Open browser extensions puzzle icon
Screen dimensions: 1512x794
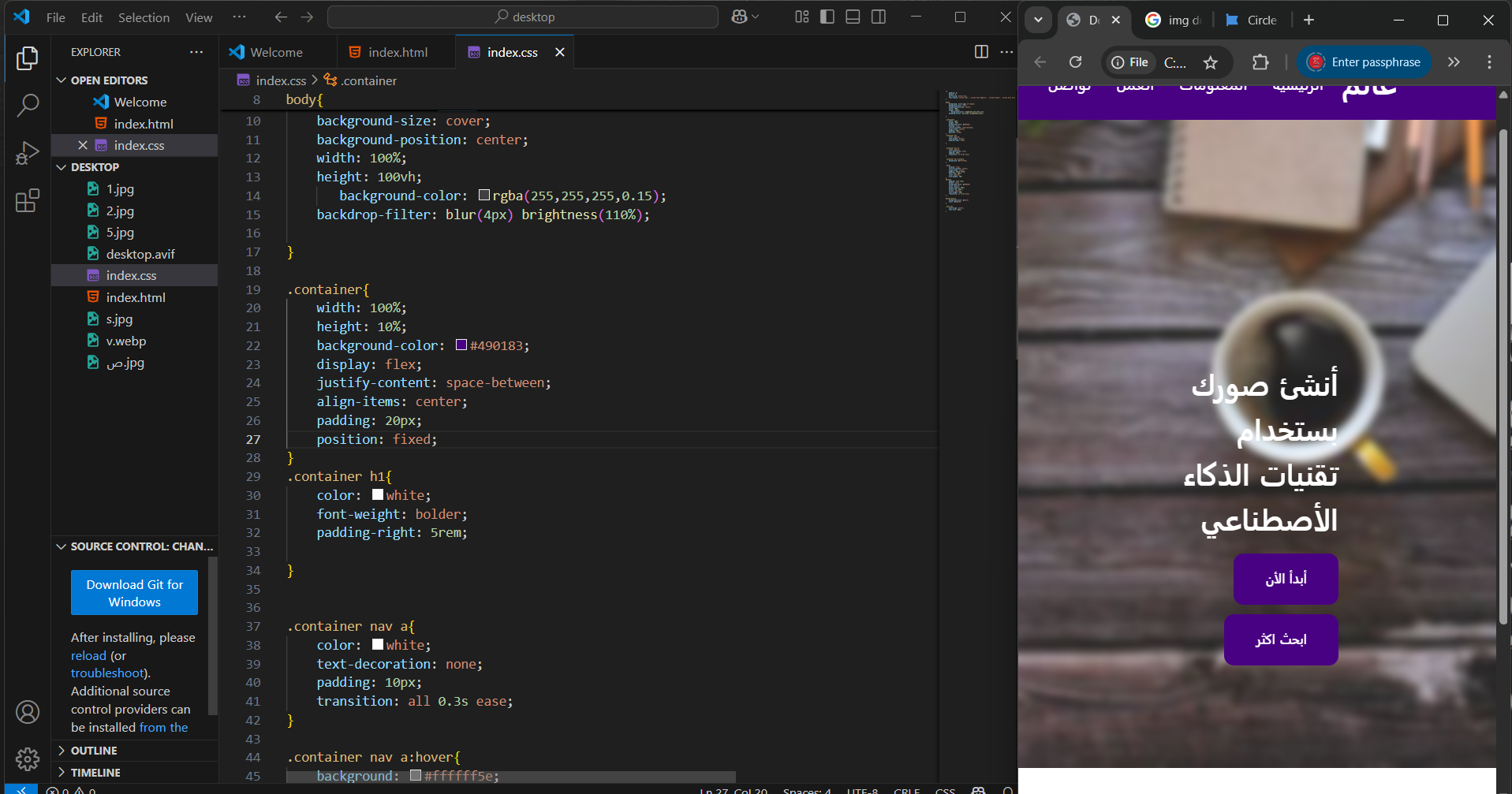pos(1260,62)
